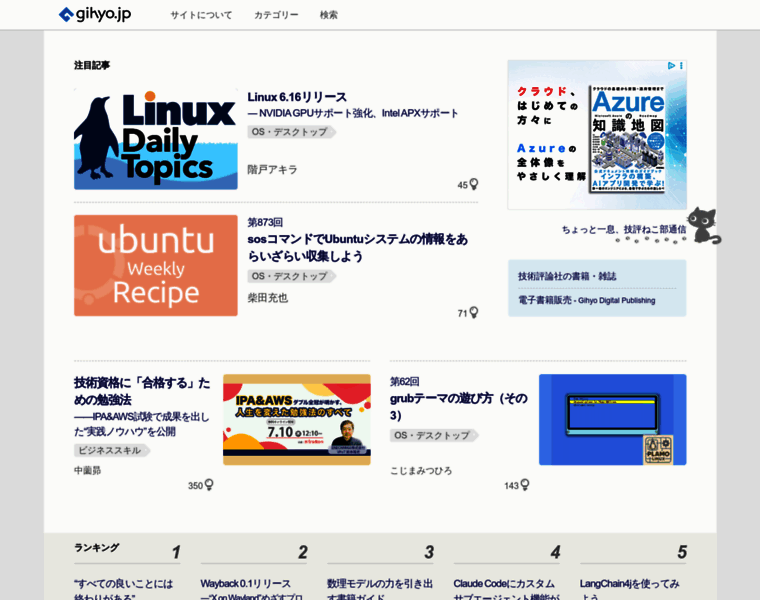Screen dimensions: 760x600
Task: Click the IPA&AWS試験で成果を出し subtitle text
Action: click(142, 424)
